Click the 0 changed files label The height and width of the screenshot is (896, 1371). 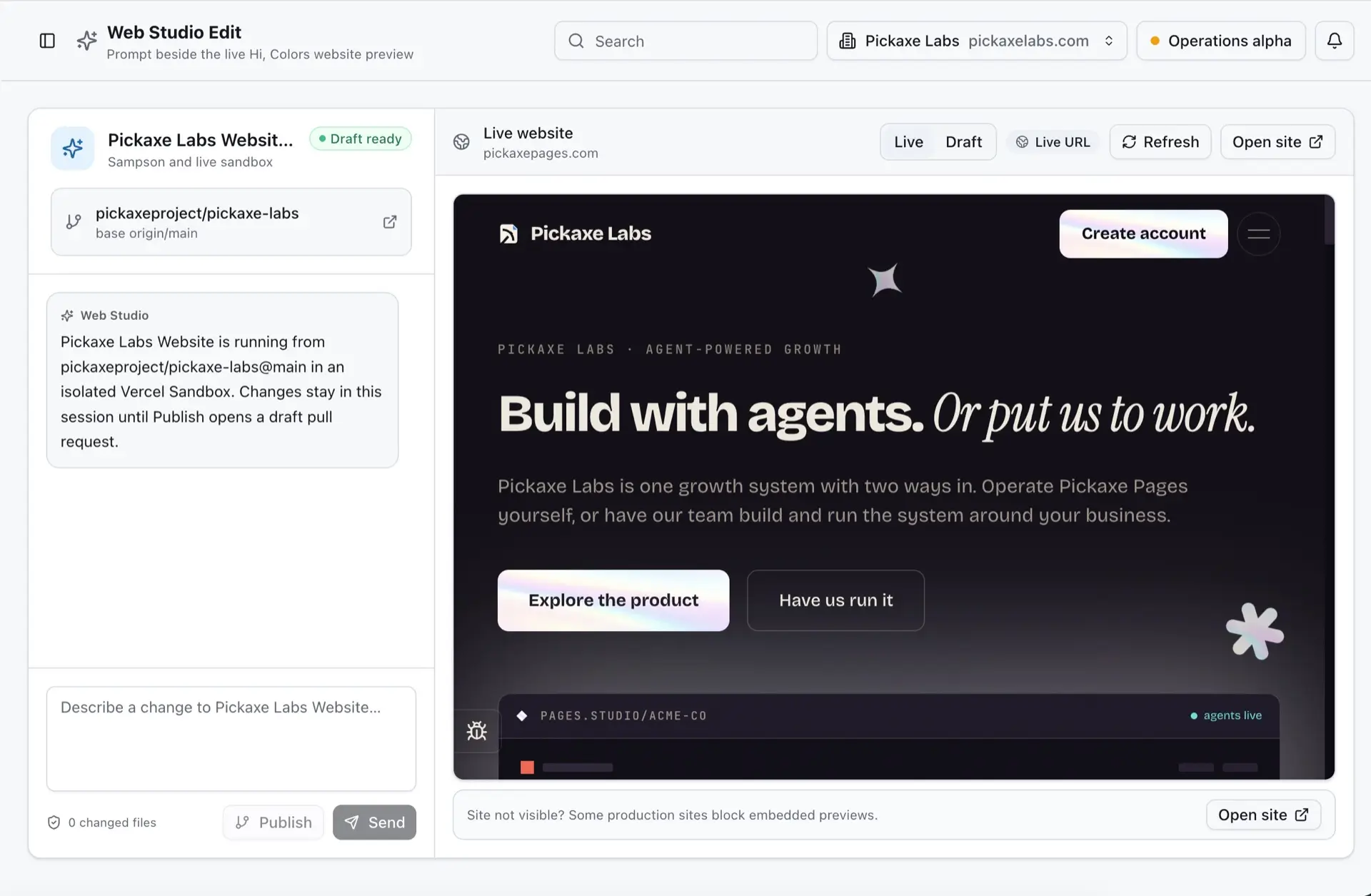coord(112,822)
